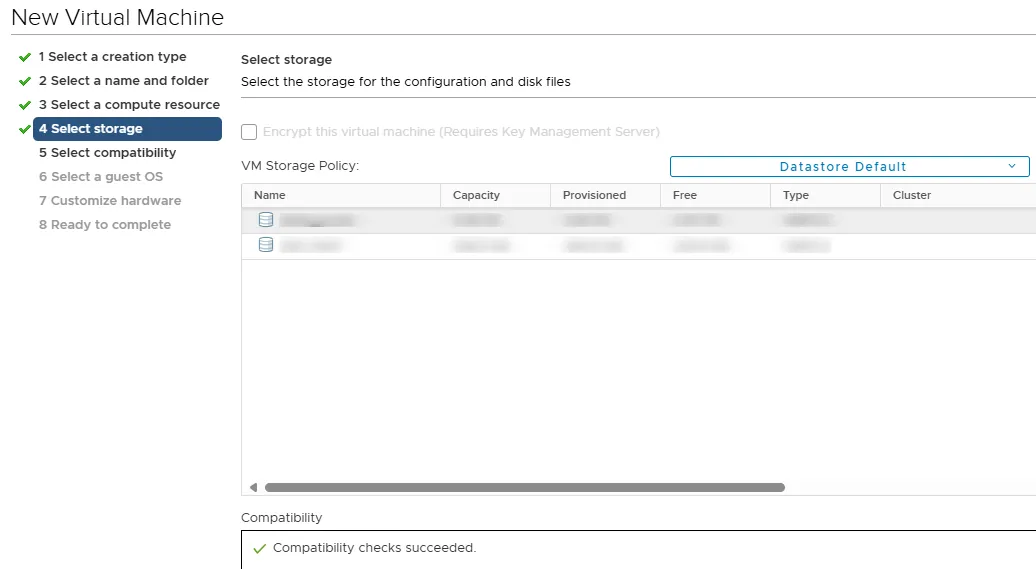Click the first datastore's disk icon

[265, 220]
